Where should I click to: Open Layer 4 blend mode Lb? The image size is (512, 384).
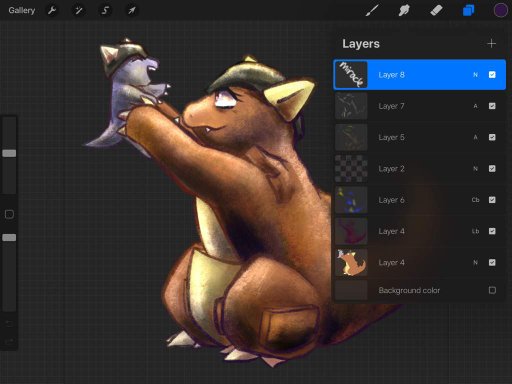coord(475,231)
